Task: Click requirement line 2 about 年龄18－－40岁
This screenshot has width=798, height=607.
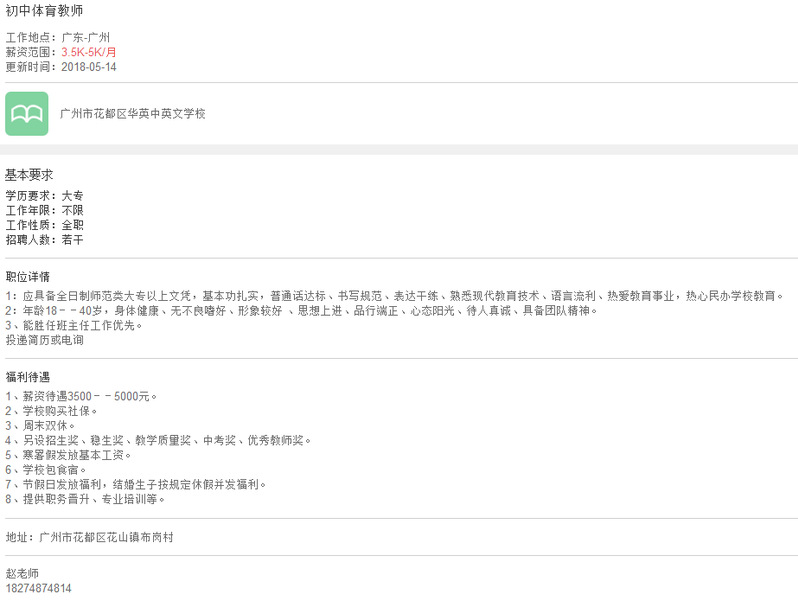Action: pyautogui.click(x=301, y=310)
